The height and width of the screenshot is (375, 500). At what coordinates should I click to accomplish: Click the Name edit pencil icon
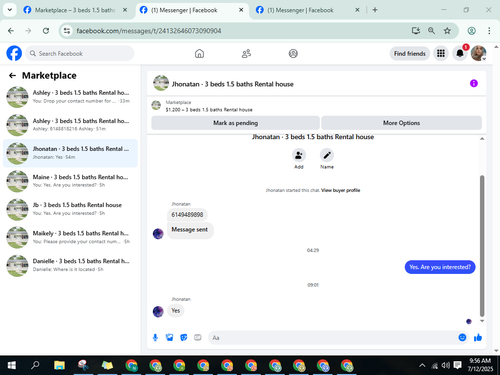coord(327,155)
